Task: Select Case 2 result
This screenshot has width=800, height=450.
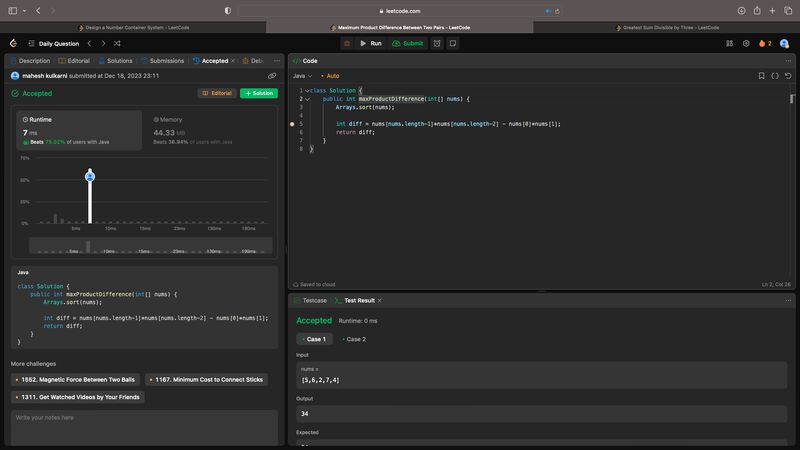Action: [x=354, y=339]
